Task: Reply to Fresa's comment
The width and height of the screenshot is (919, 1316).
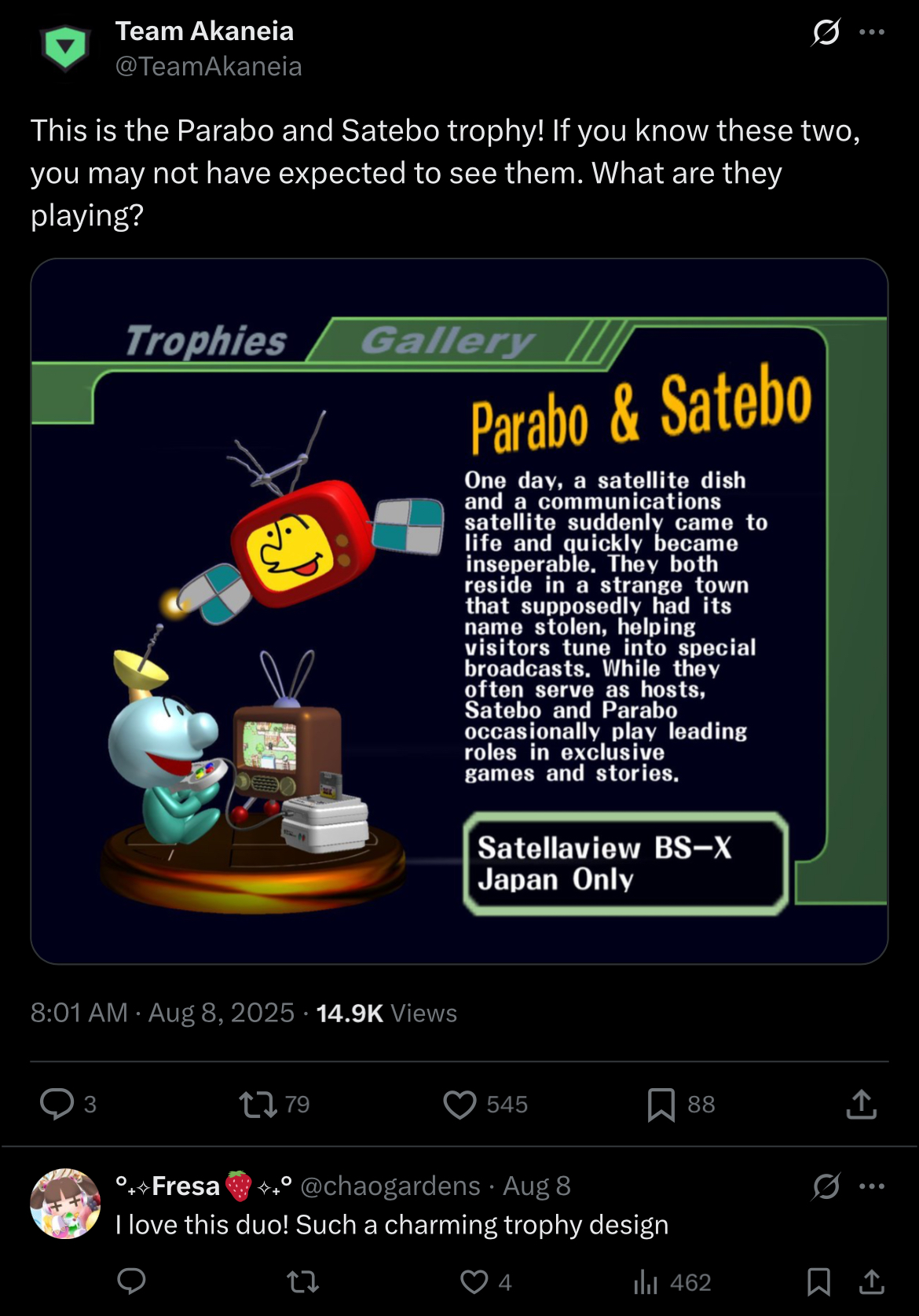Action: point(131,1282)
